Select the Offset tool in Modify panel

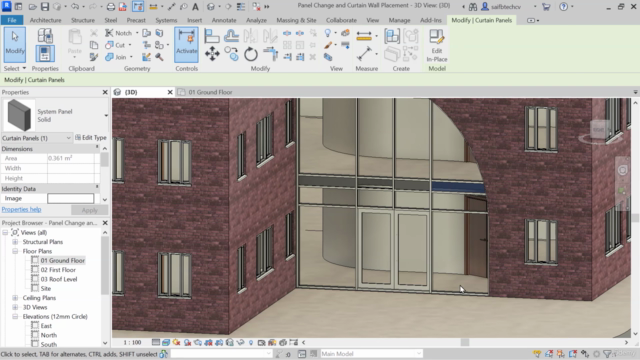pos(231,36)
